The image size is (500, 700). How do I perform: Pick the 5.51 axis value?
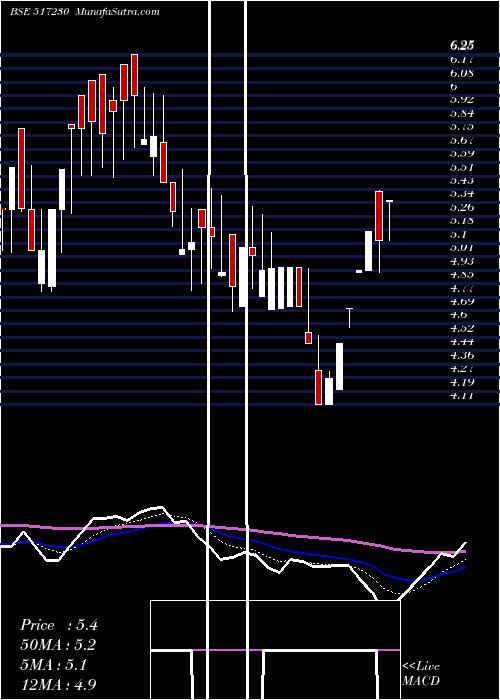pos(462,167)
